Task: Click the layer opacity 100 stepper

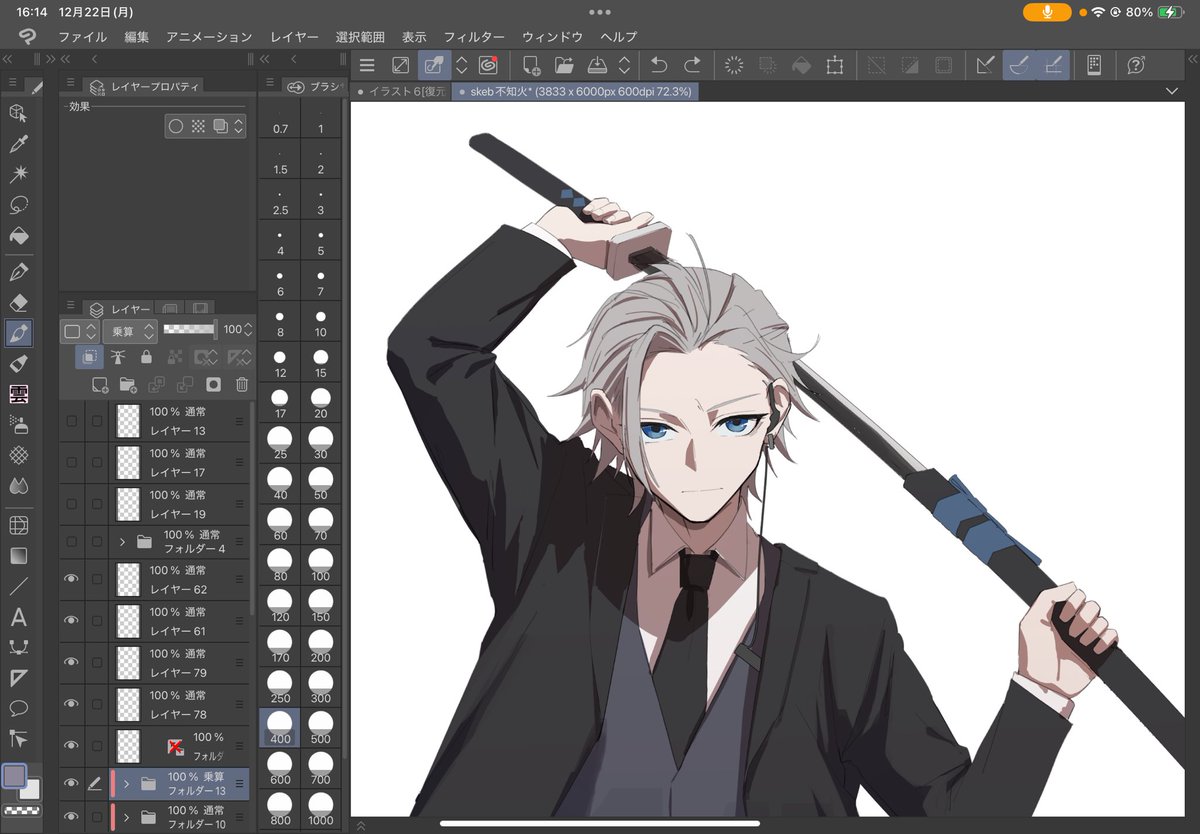Action: 248,330
